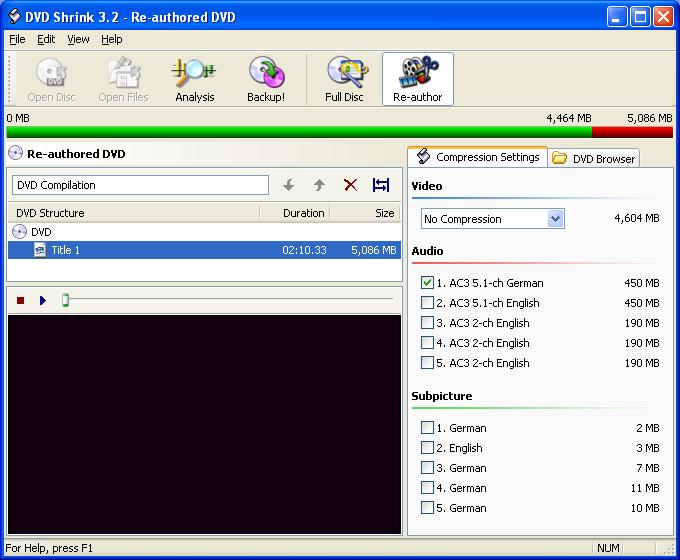This screenshot has width=680, height=560.
Task: Open the video compression dropdown
Action: tap(556, 219)
